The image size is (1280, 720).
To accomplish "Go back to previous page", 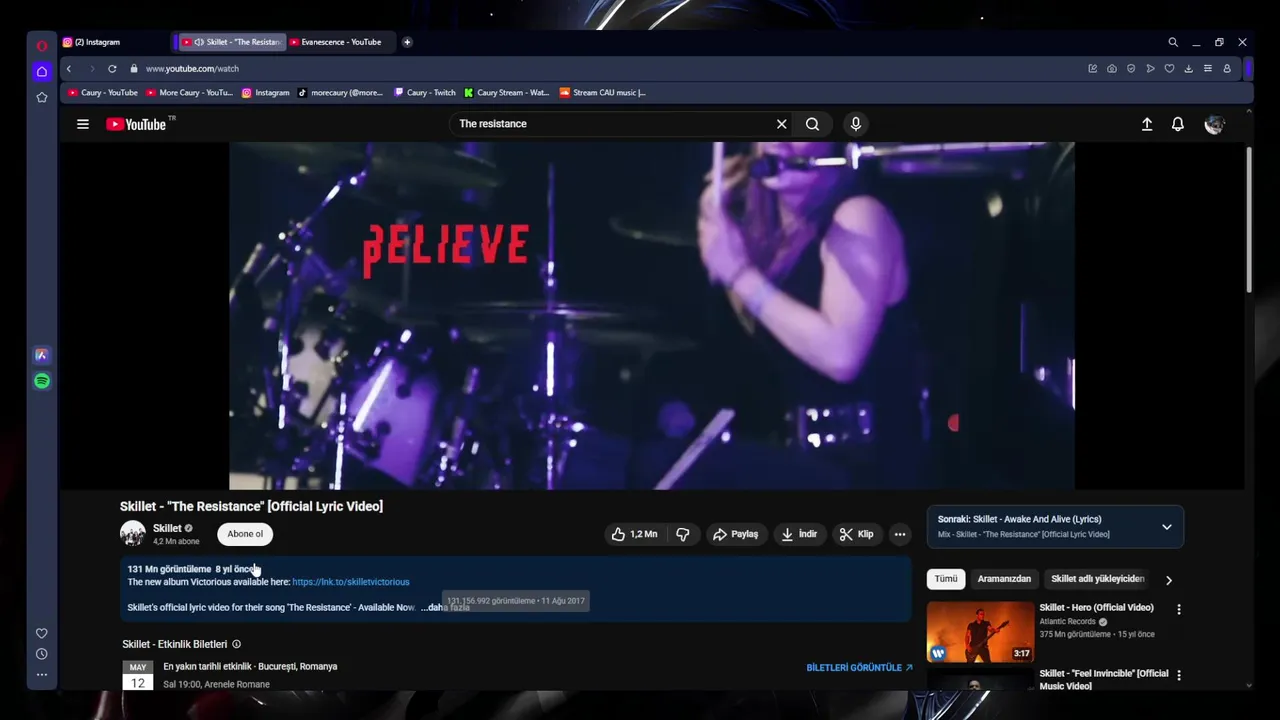I will point(68,69).
